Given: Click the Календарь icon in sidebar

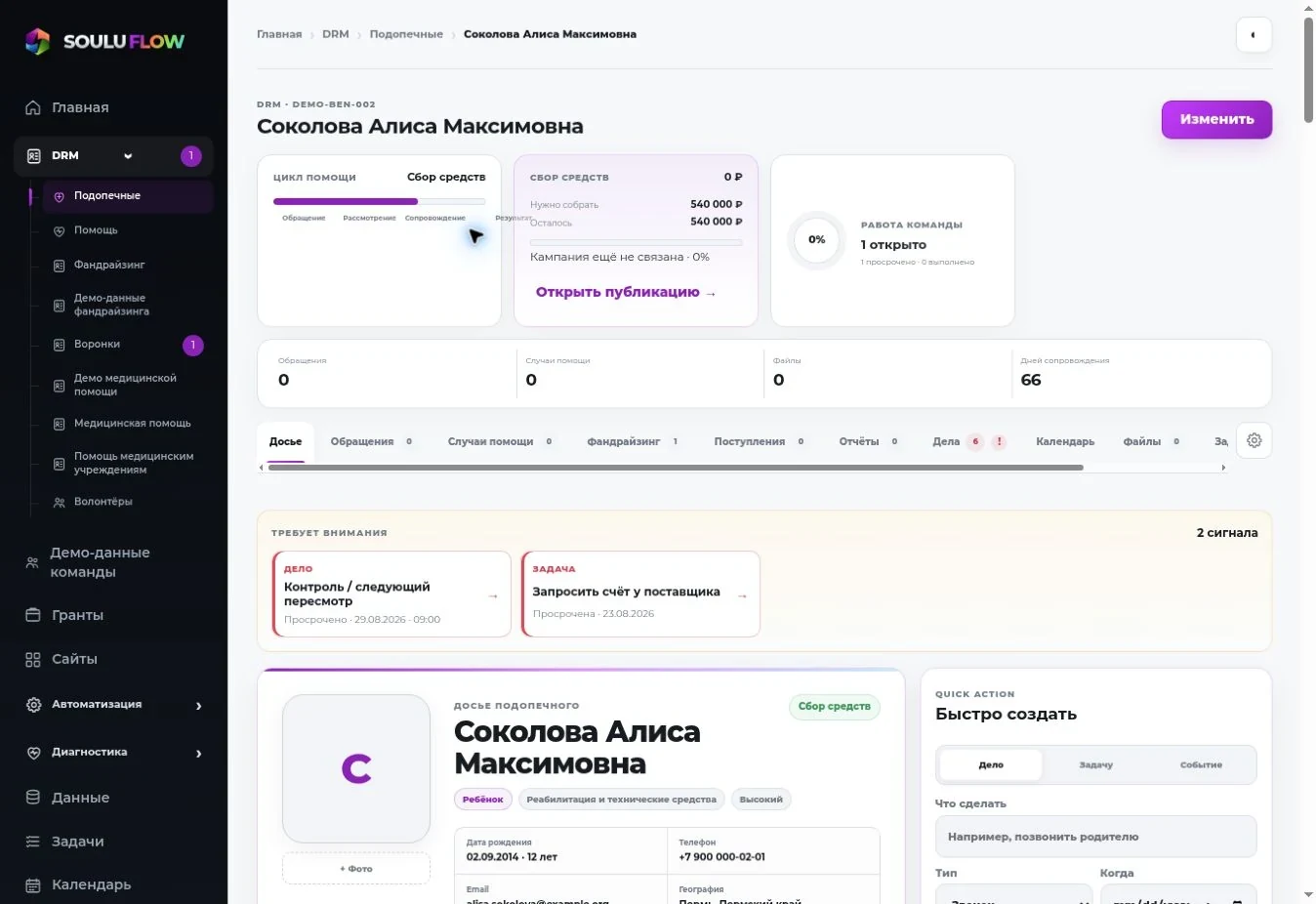Looking at the screenshot, I should coord(33,885).
